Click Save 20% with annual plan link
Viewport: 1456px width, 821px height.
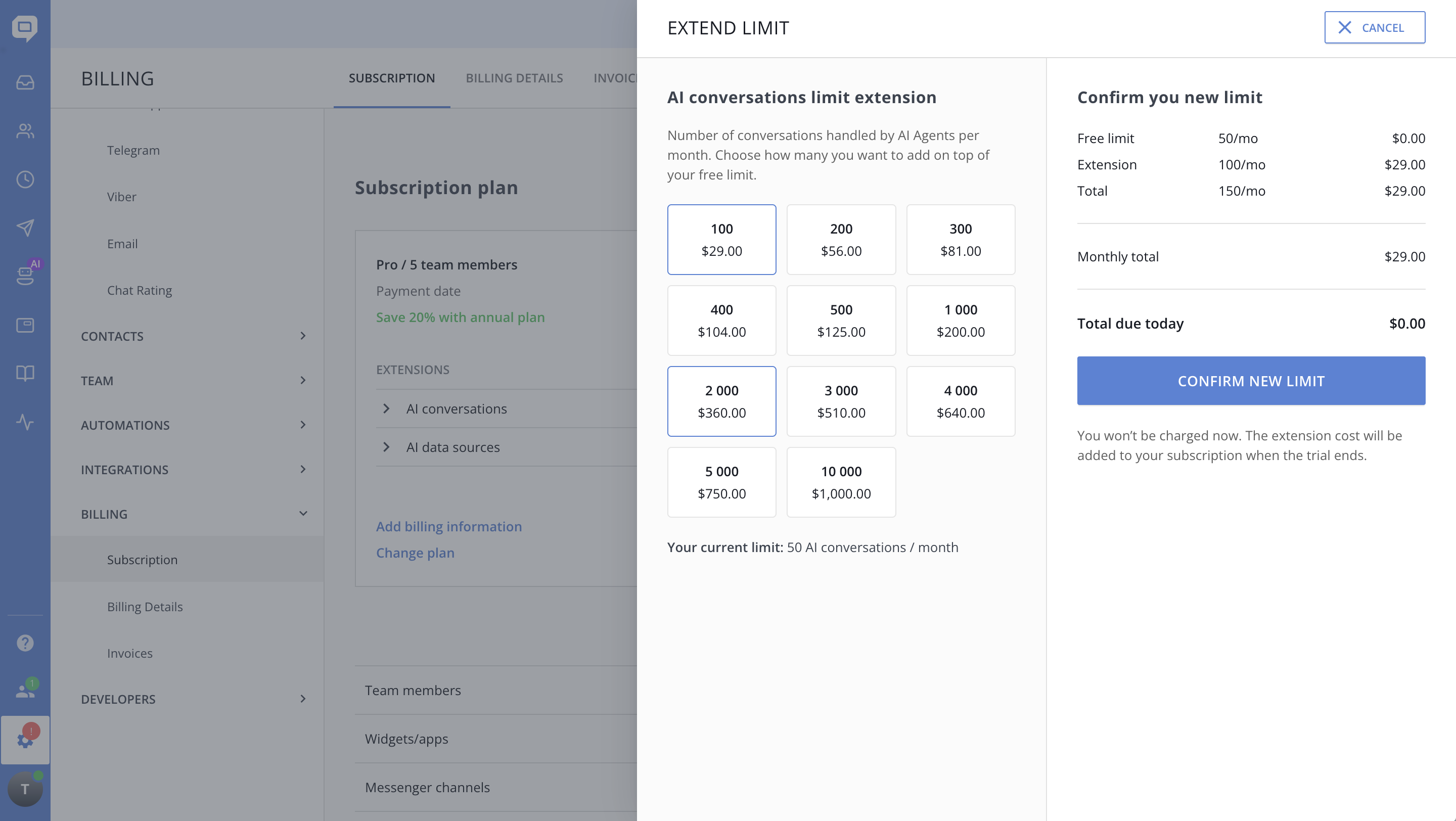(461, 317)
